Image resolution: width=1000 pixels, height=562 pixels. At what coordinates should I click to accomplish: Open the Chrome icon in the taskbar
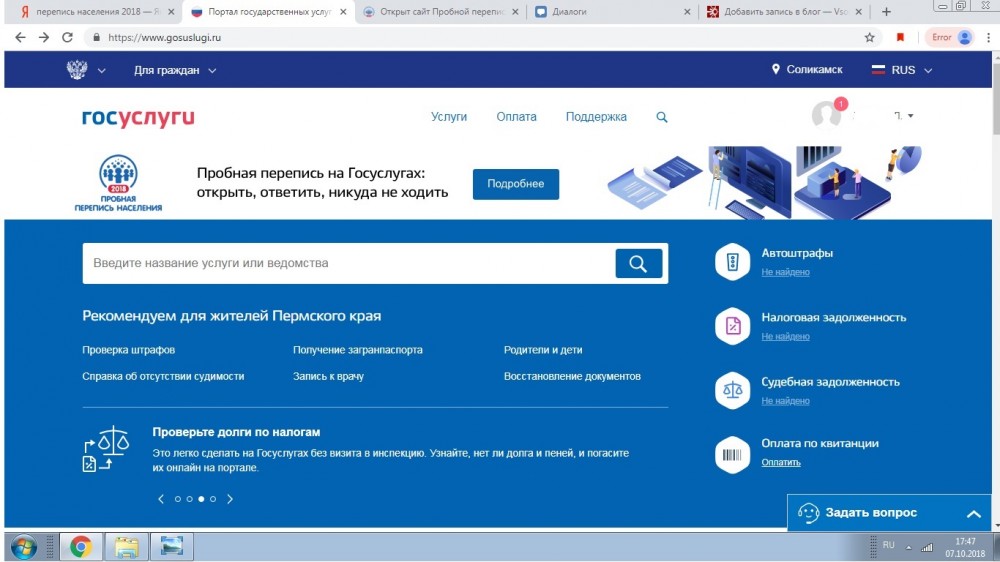(x=81, y=547)
